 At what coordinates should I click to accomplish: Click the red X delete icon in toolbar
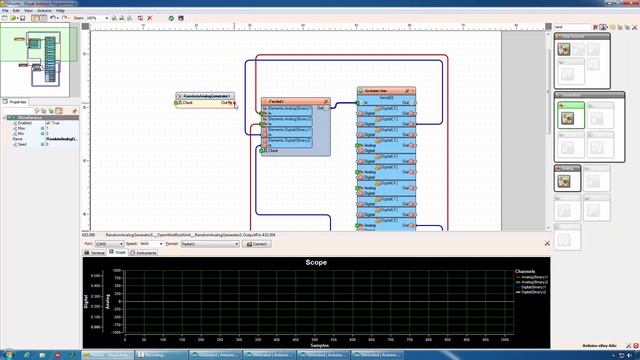coord(150,18)
